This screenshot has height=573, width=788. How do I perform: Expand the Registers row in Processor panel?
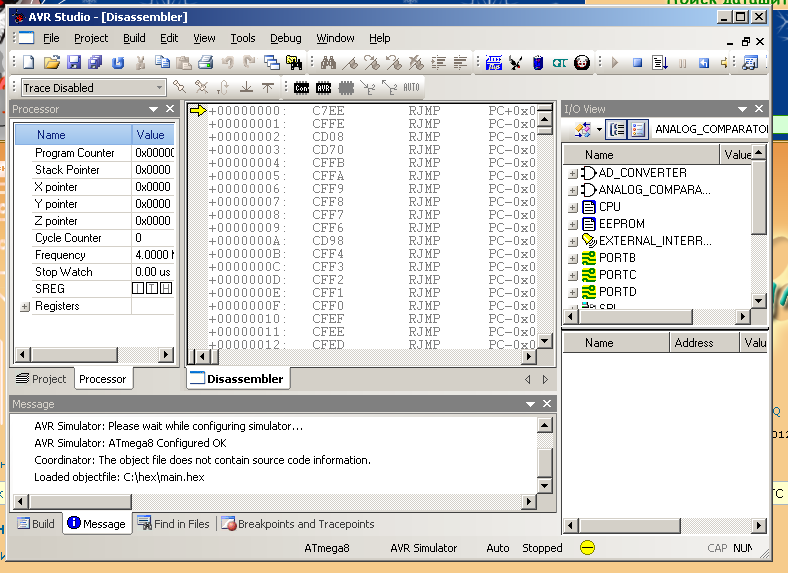pos(25,306)
